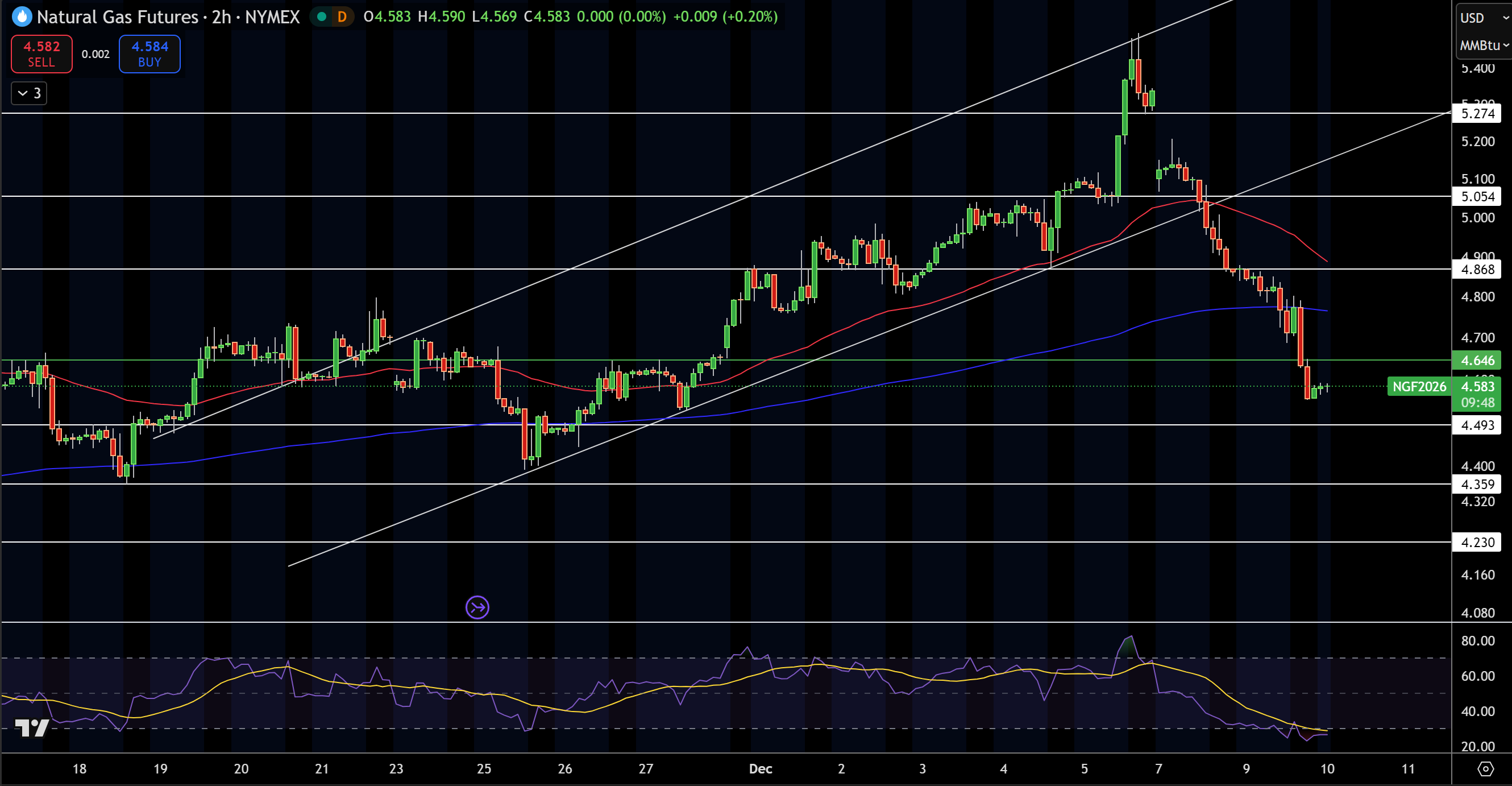Click the 5.274 level label on the price scale
Screen dimensions: 1512x786
click(1477, 114)
